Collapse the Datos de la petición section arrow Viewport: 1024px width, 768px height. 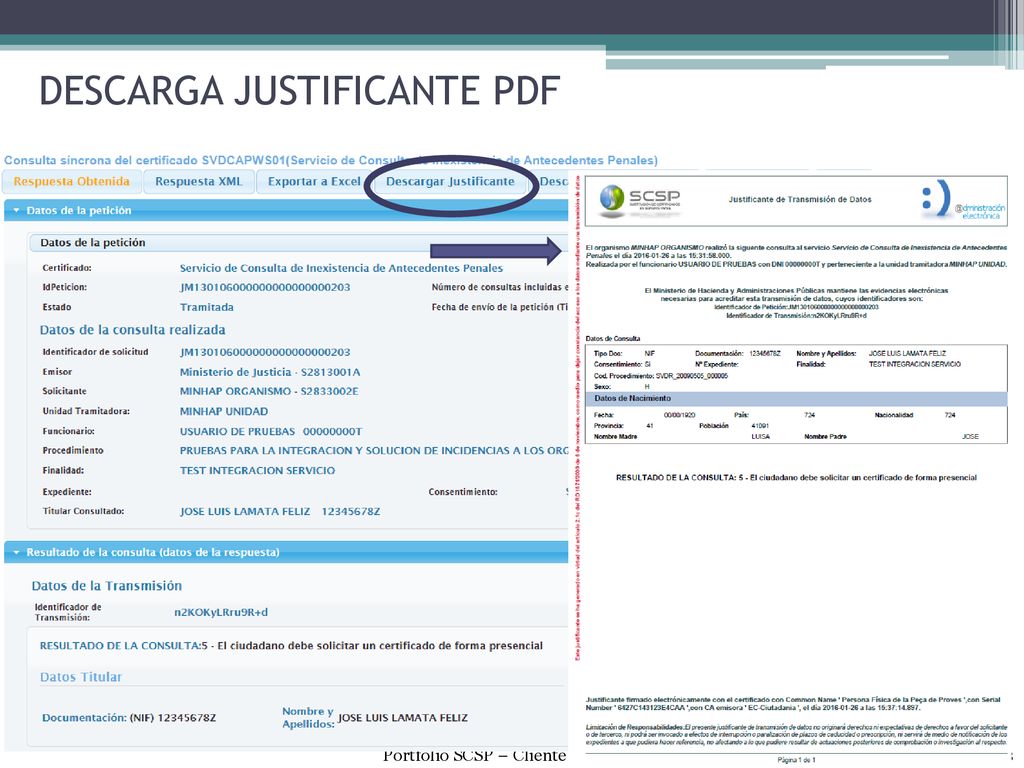tap(16, 211)
